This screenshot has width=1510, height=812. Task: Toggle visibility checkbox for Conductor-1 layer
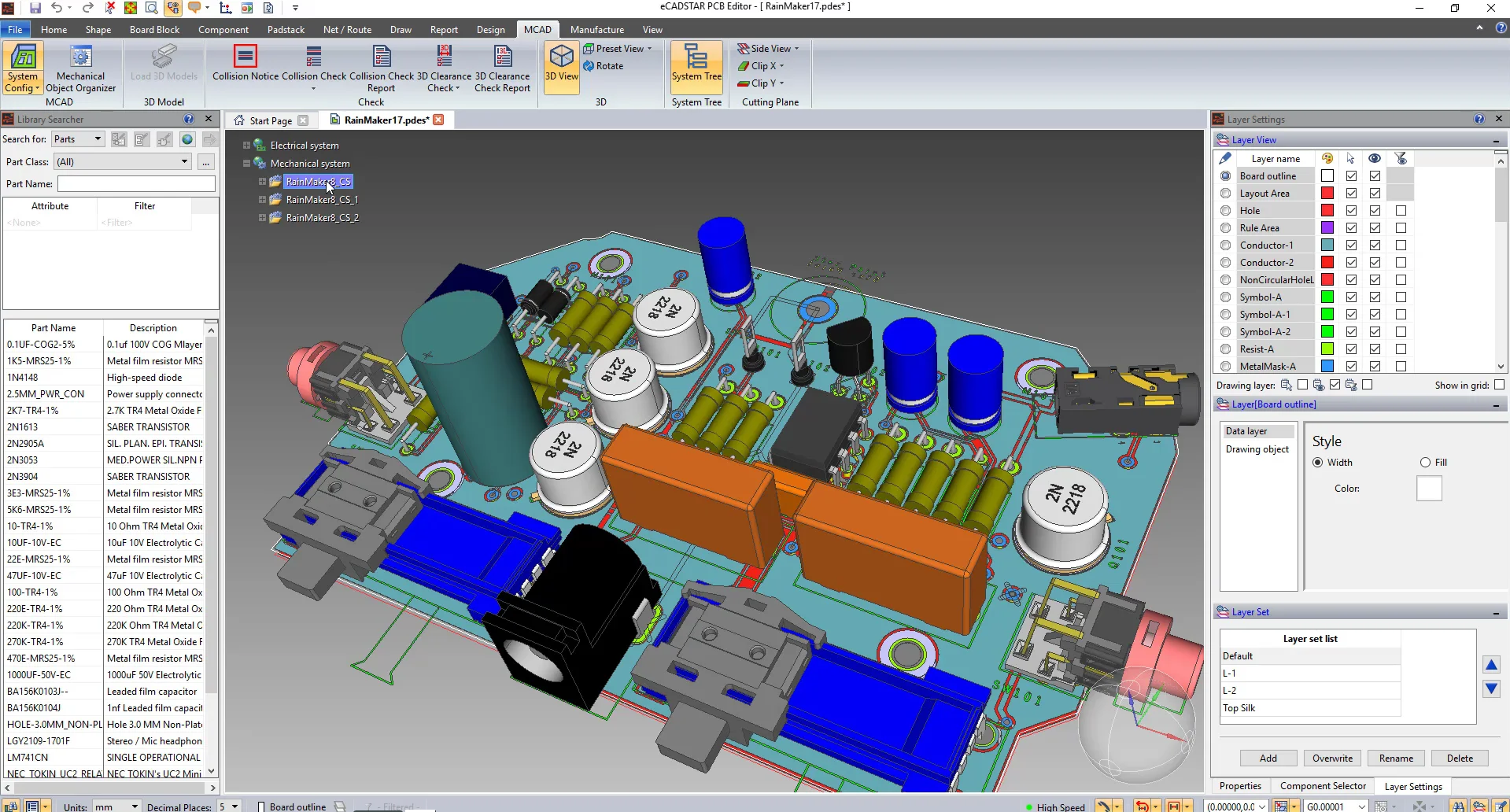click(1375, 245)
